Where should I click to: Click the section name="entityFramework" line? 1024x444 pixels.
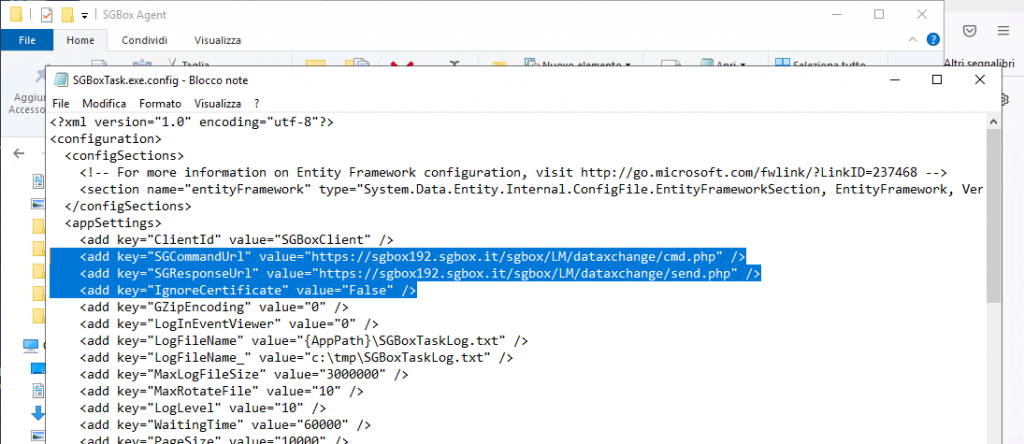click(532, 189)
